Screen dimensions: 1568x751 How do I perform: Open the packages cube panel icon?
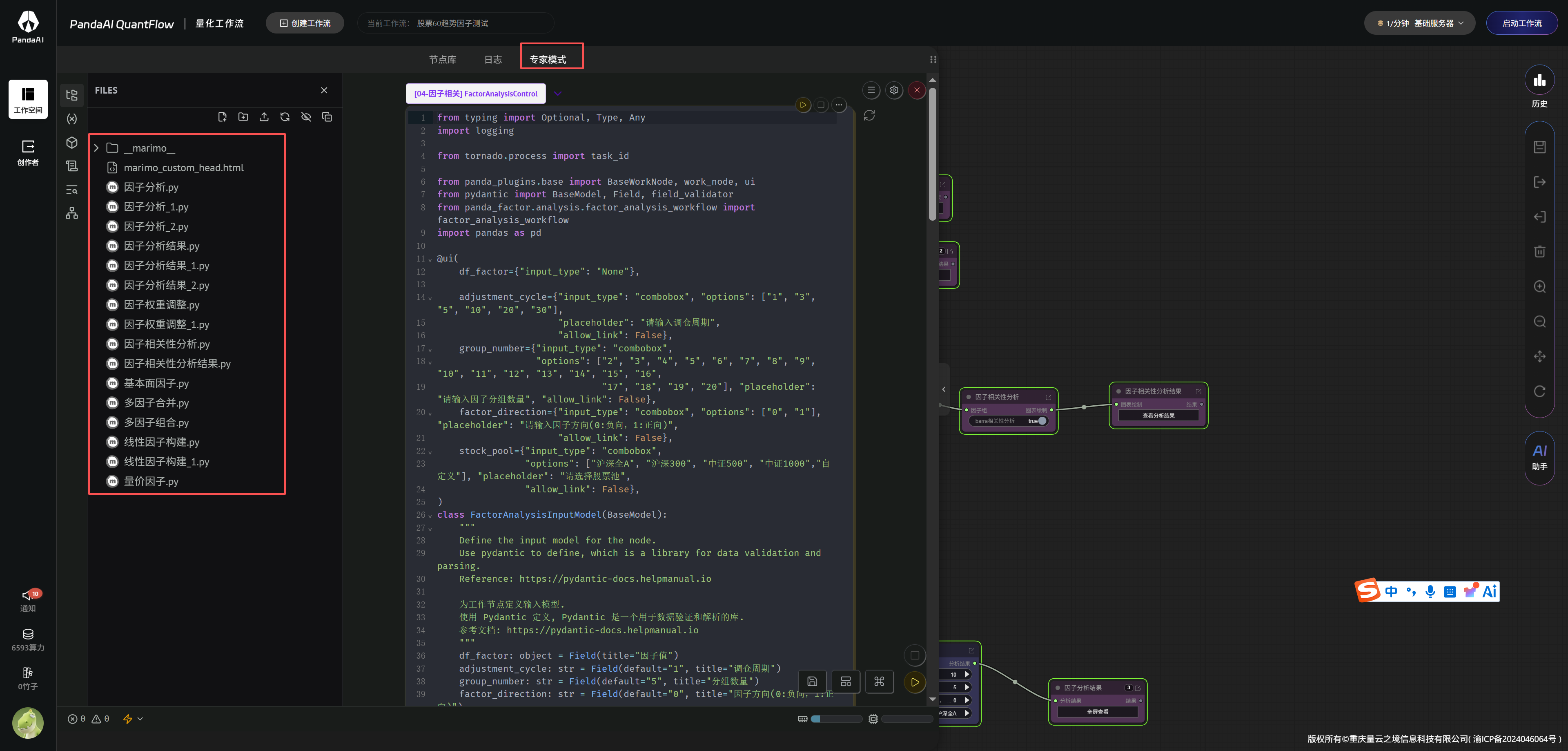[72, 143]
